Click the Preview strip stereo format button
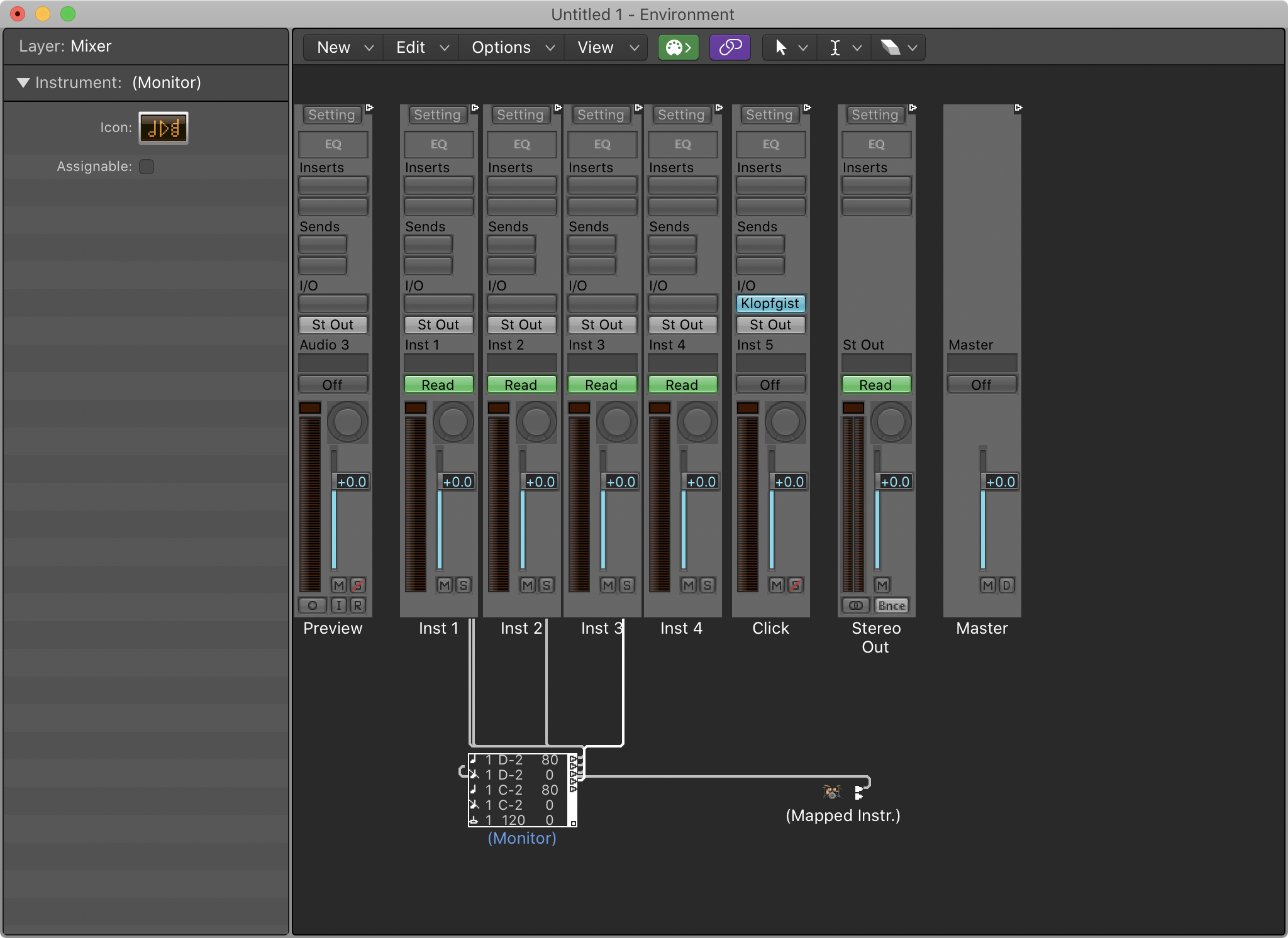This screenshot has width=1288, height=938. (x=312, y=605)
